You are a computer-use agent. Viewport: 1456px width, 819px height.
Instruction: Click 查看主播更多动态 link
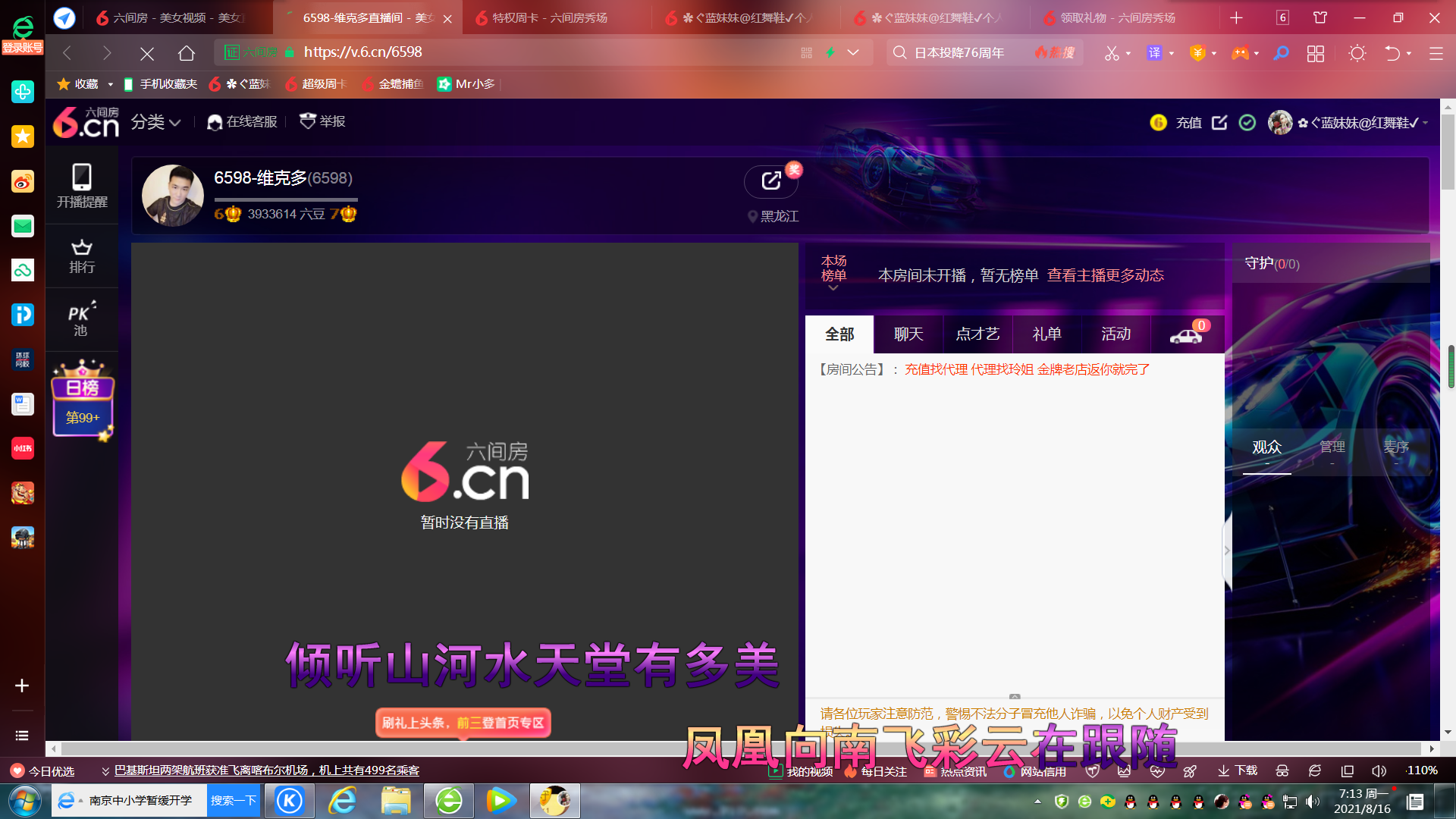[1105, 275]
